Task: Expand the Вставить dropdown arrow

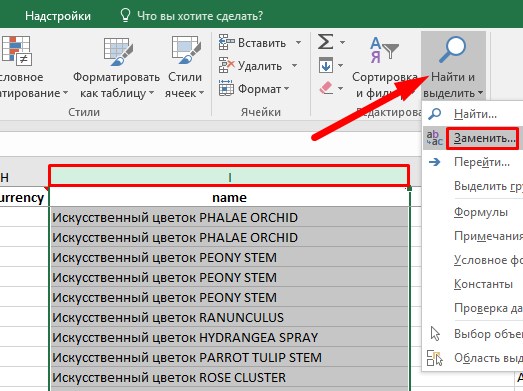Action: click(298, 43)
